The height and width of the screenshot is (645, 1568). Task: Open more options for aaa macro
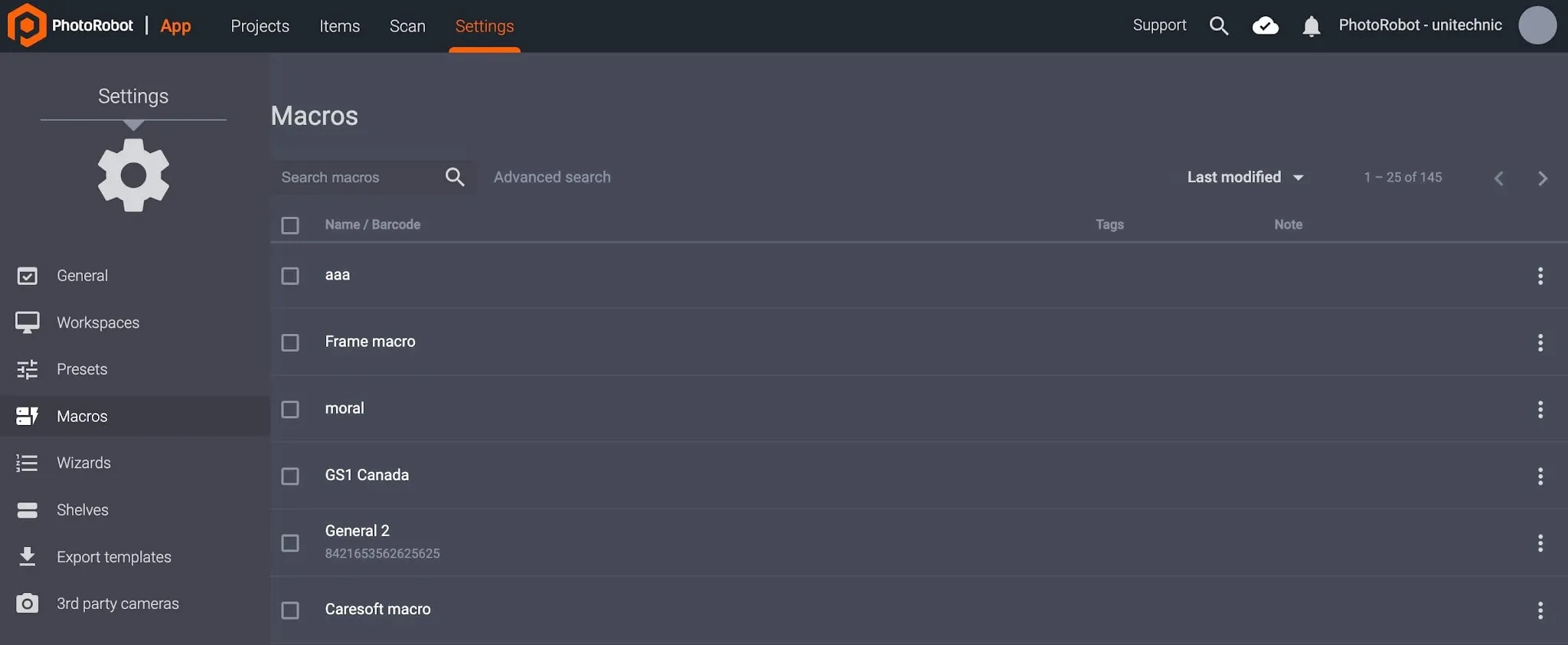click(x=1540, y=276)
